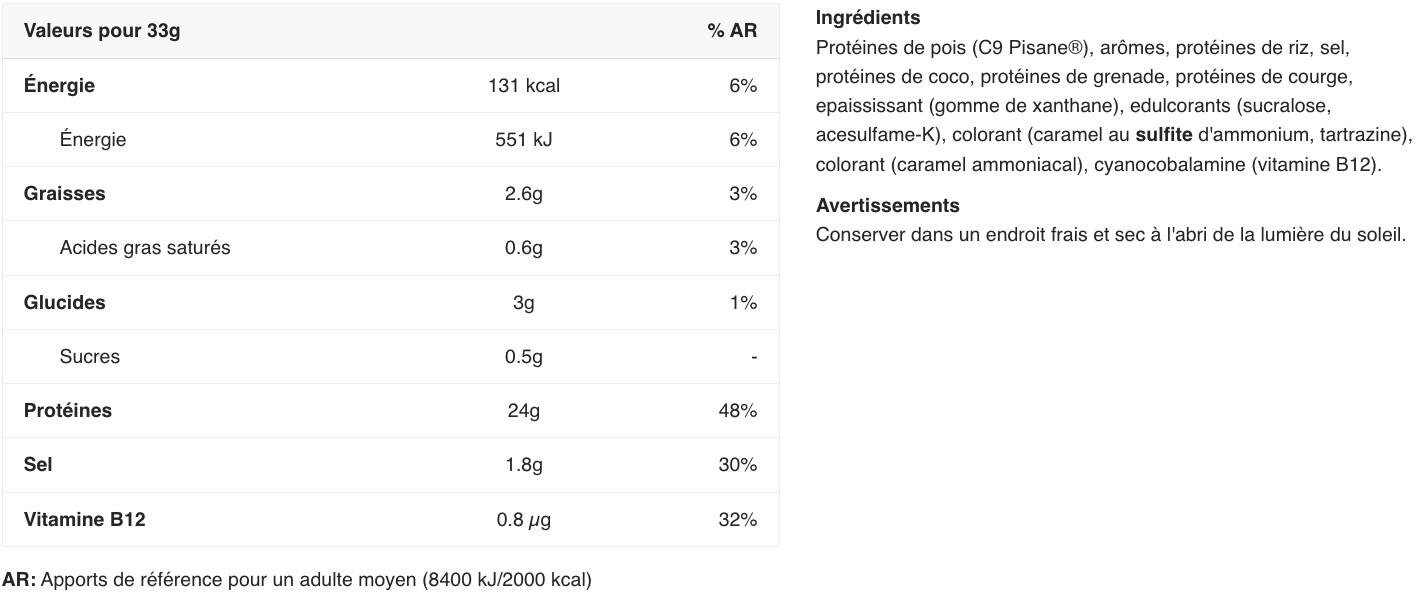Click the 'Acides gras saturés' row label
The height and width of the screenshot is (596, 1420).
point(145,248)
